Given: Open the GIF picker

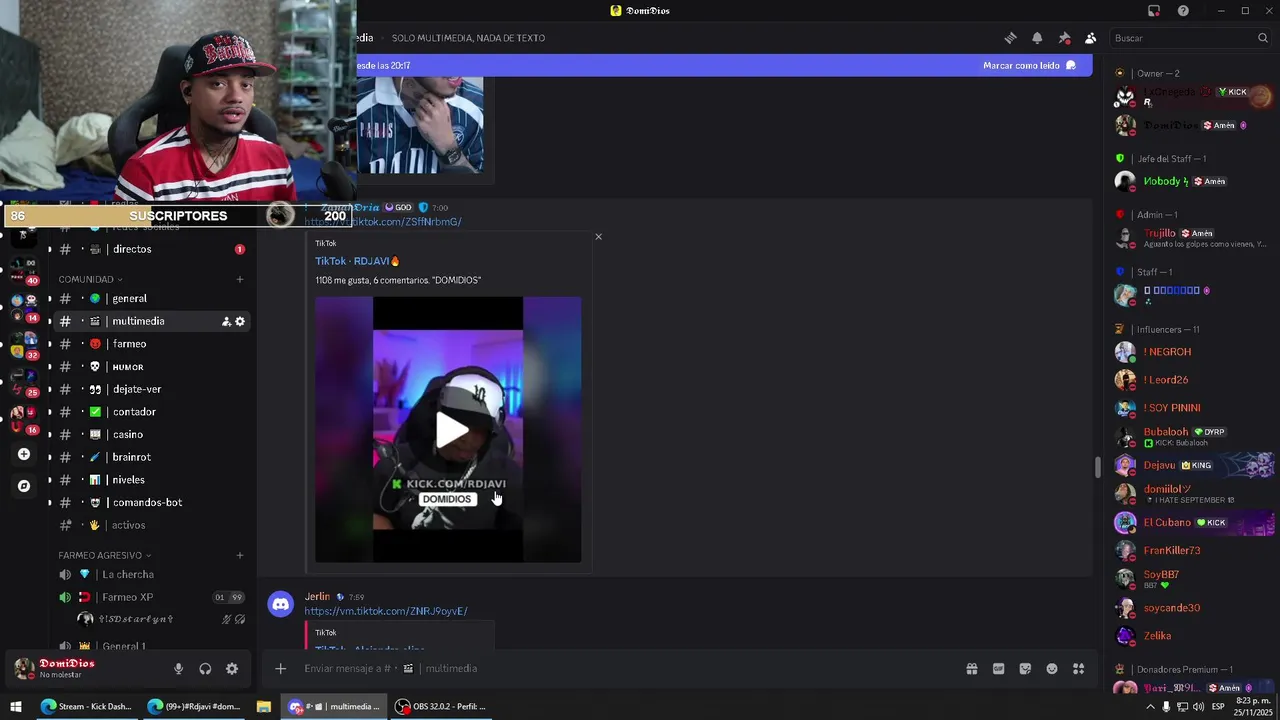Looking at the screenshot, I should (998, 669).
